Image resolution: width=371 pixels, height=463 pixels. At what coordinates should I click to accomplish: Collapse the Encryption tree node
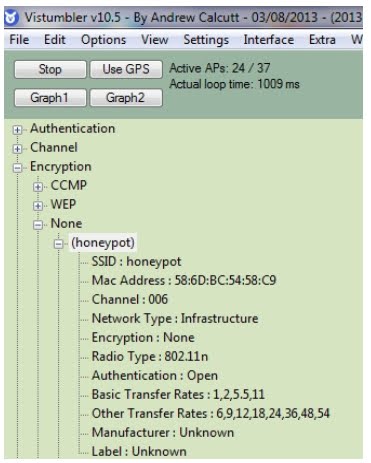tap(17, 168)
